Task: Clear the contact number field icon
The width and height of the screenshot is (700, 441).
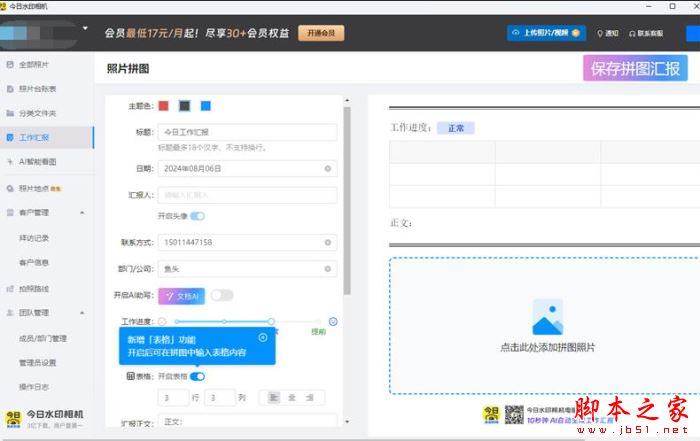Action: 328,242
